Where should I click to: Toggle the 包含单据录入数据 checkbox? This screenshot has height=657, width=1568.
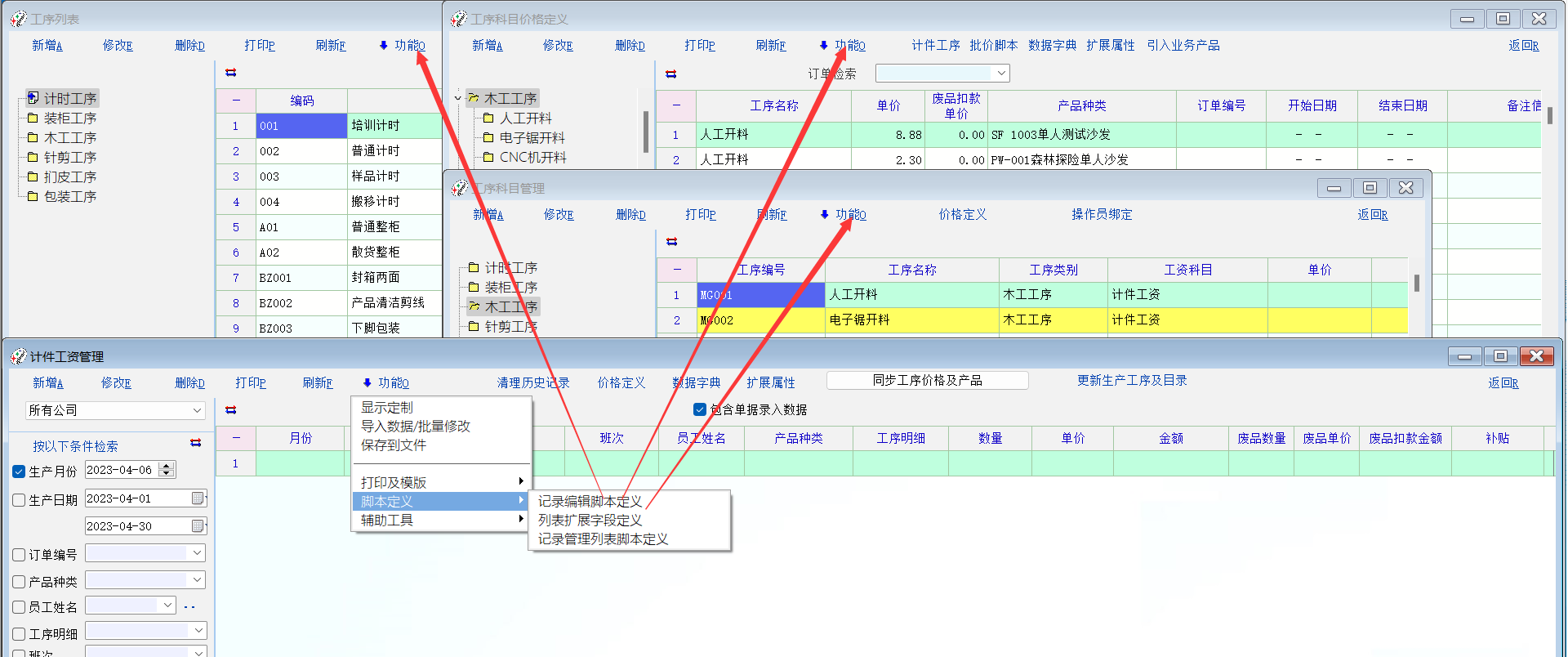[x=700, y=409]
